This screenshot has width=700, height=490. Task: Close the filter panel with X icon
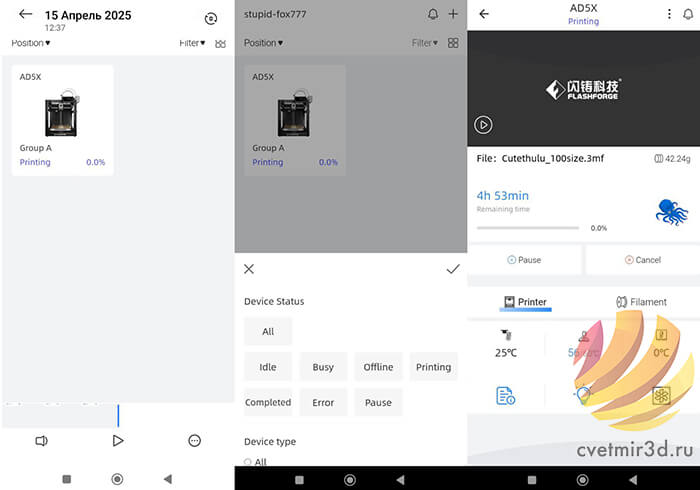[249, 269]
